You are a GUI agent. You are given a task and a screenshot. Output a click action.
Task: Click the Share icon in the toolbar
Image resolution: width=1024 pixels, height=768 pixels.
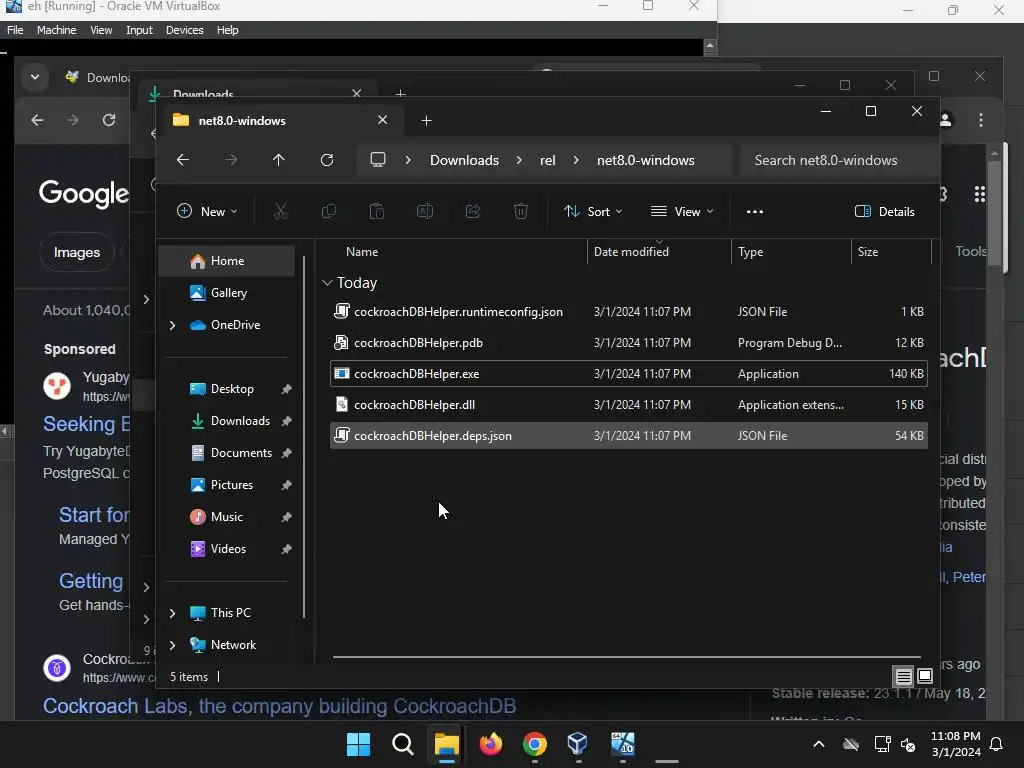pos(473,211)
